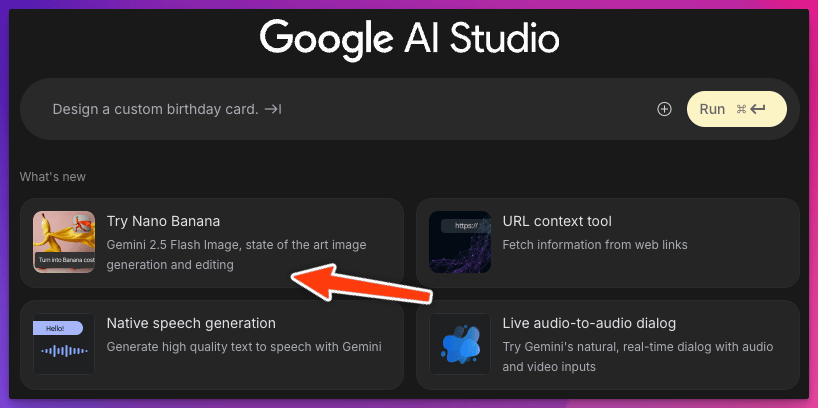Click the text 'Gemini 2.5 Flash Image, state of the art image'
This screenshot has height=408, width=818.
[x=236, y=245]
